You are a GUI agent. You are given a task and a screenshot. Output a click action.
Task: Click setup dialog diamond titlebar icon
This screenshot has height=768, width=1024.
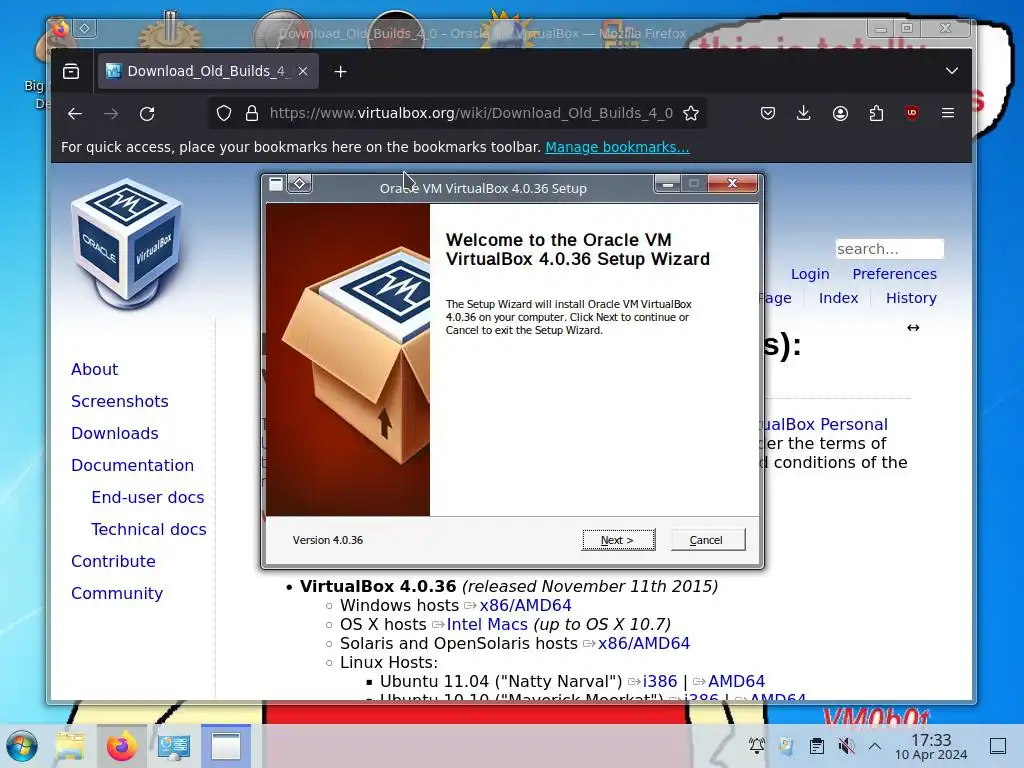click(x=300, y=184)
